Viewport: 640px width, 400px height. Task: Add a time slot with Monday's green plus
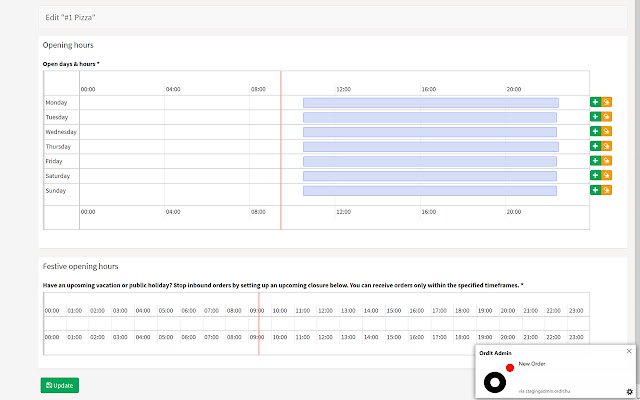coord(595,102)
